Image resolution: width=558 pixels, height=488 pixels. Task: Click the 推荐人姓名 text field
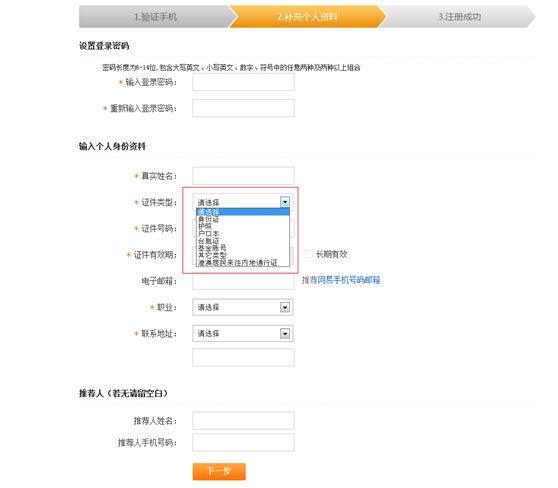243,421
